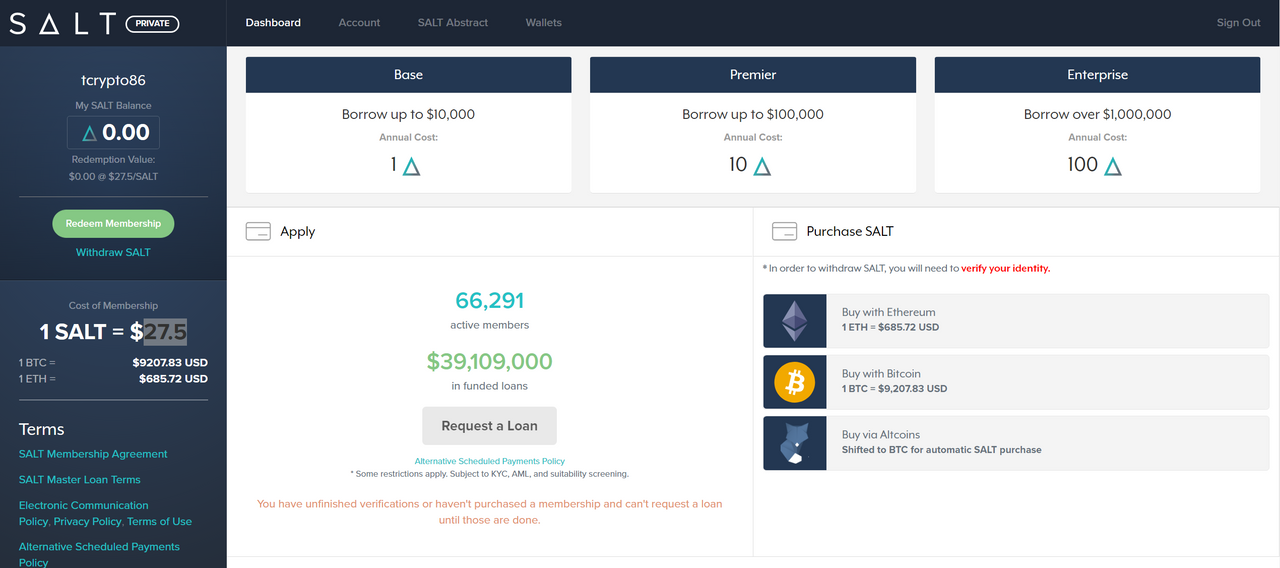Click the Base plan header

[x=408, y=75]
